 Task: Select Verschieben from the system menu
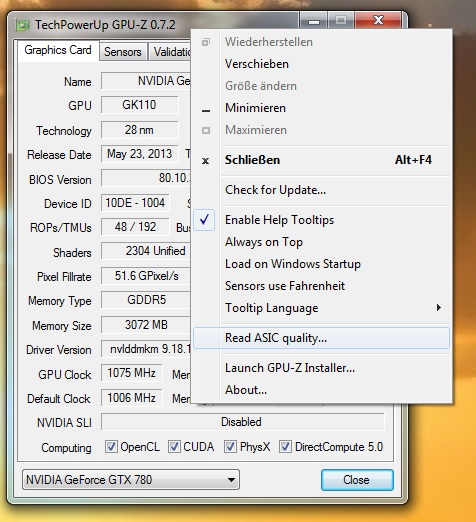(x=321, y=64)
